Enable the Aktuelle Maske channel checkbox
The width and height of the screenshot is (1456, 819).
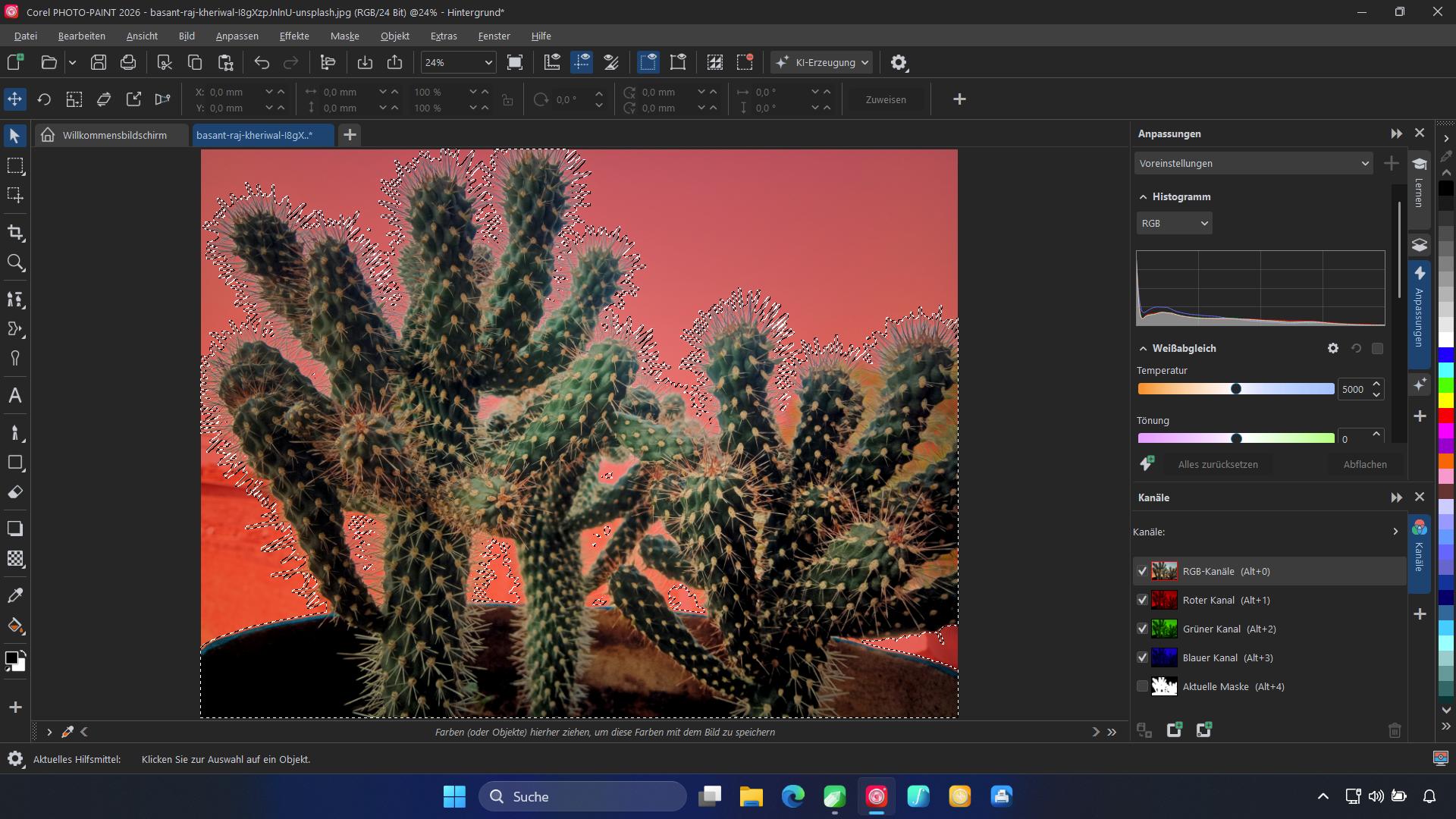1143,686
